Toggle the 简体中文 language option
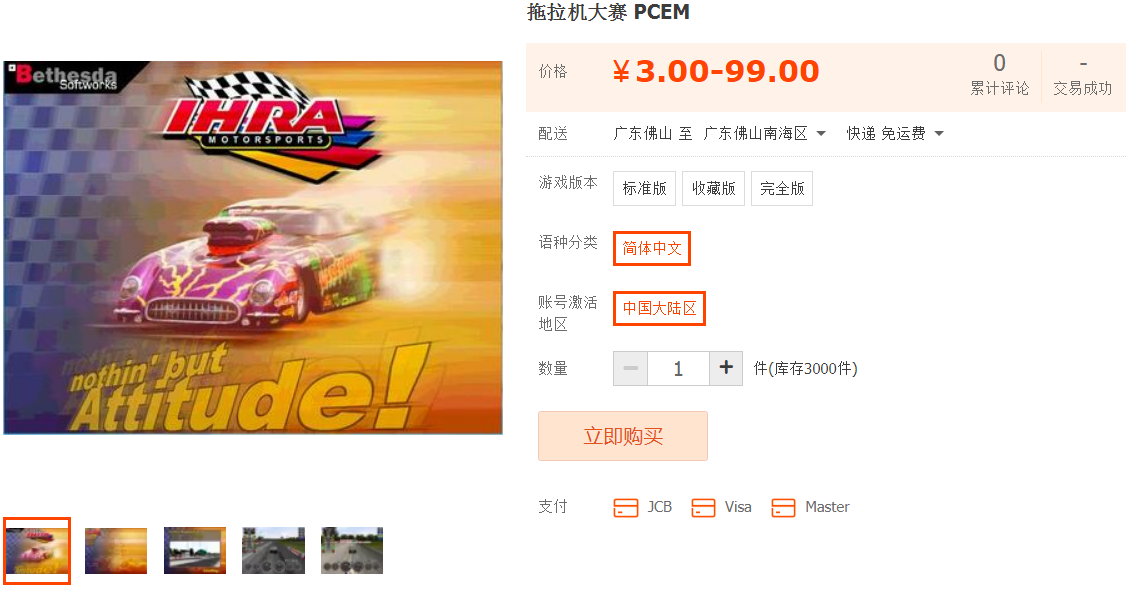1129x589 pixels. 652,248
